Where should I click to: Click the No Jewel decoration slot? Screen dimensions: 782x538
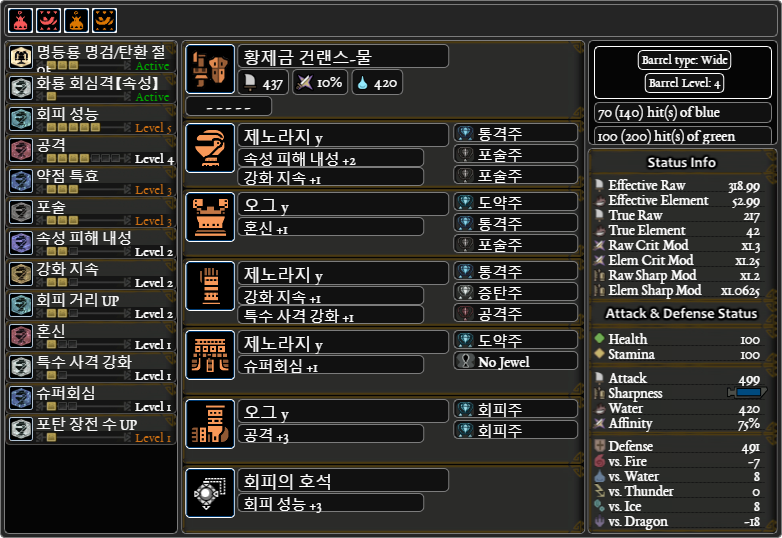click(516, 361)
